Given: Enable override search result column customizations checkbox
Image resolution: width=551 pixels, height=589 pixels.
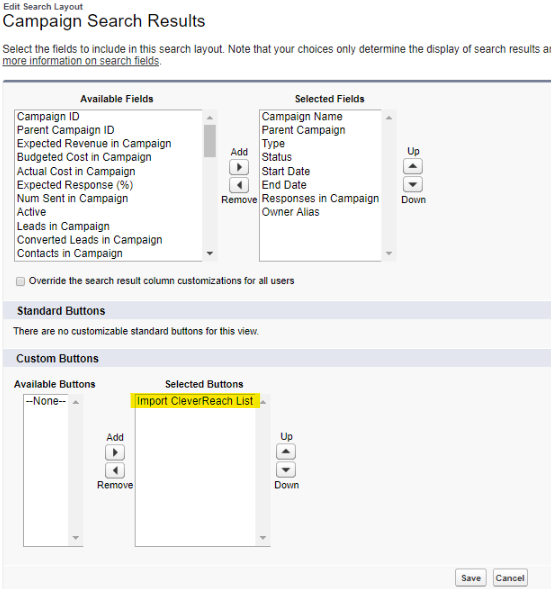Looking at the screenshot, I should pos(21,281).
